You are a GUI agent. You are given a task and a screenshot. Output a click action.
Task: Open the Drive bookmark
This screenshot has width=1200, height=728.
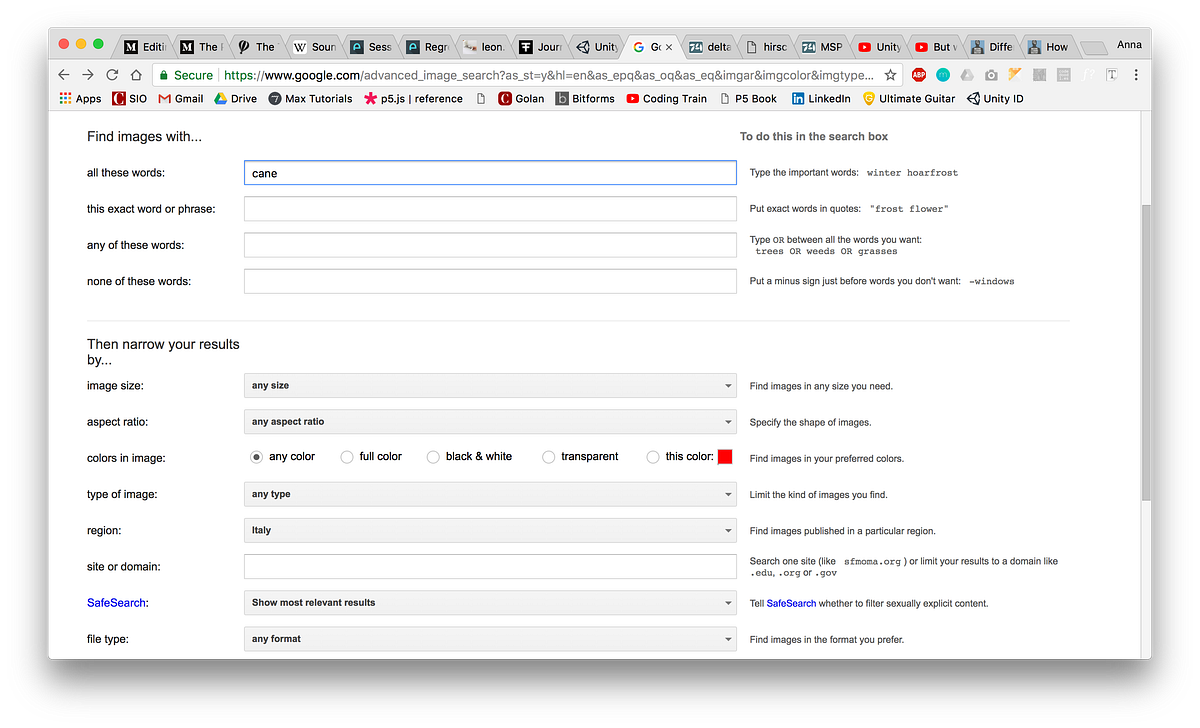[x=235, y=99]
